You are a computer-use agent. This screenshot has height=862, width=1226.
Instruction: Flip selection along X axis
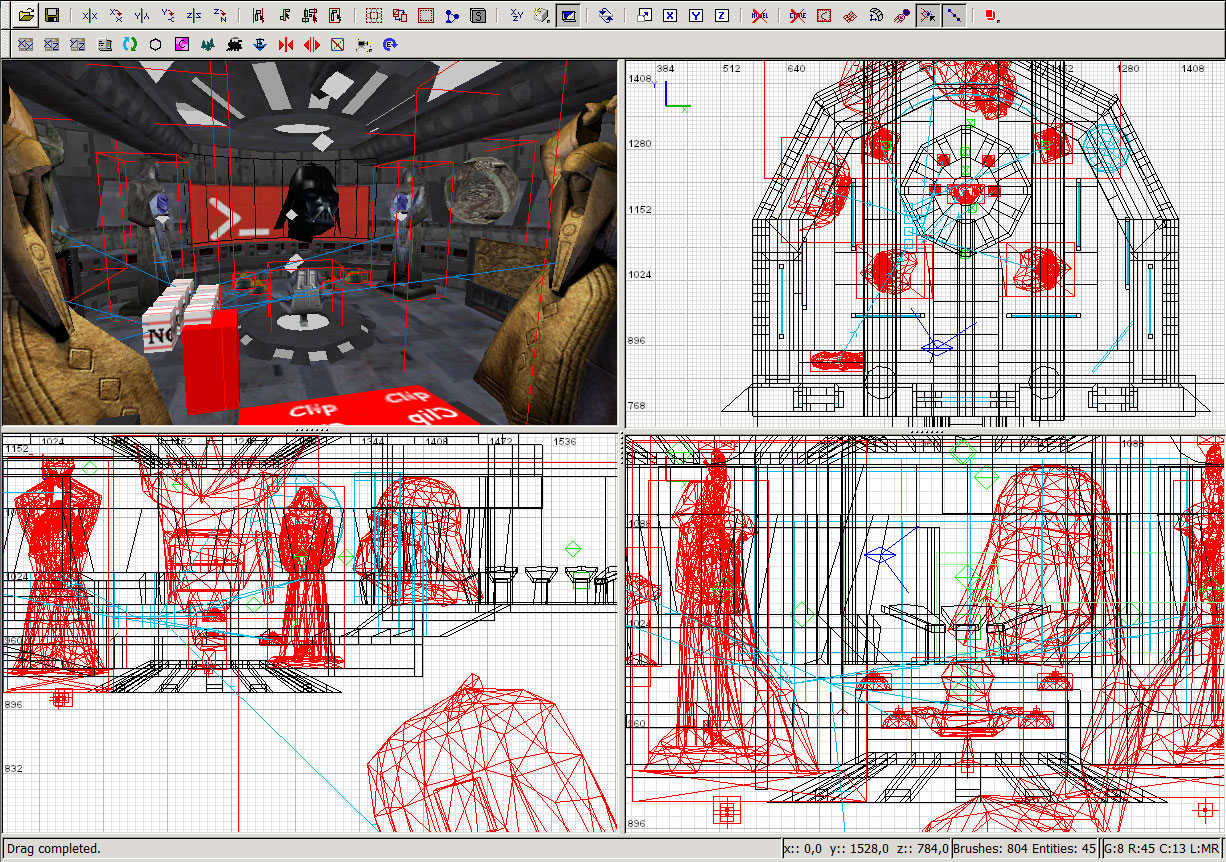coord(90,15)
